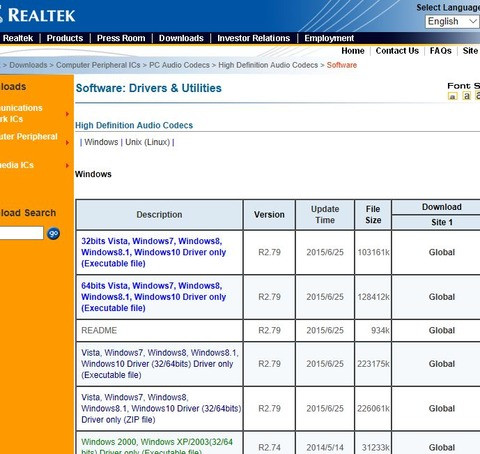Expand the Communications Network ICs arrow
The height and width of the screenshot is (454, 480).
click(67, 114)
